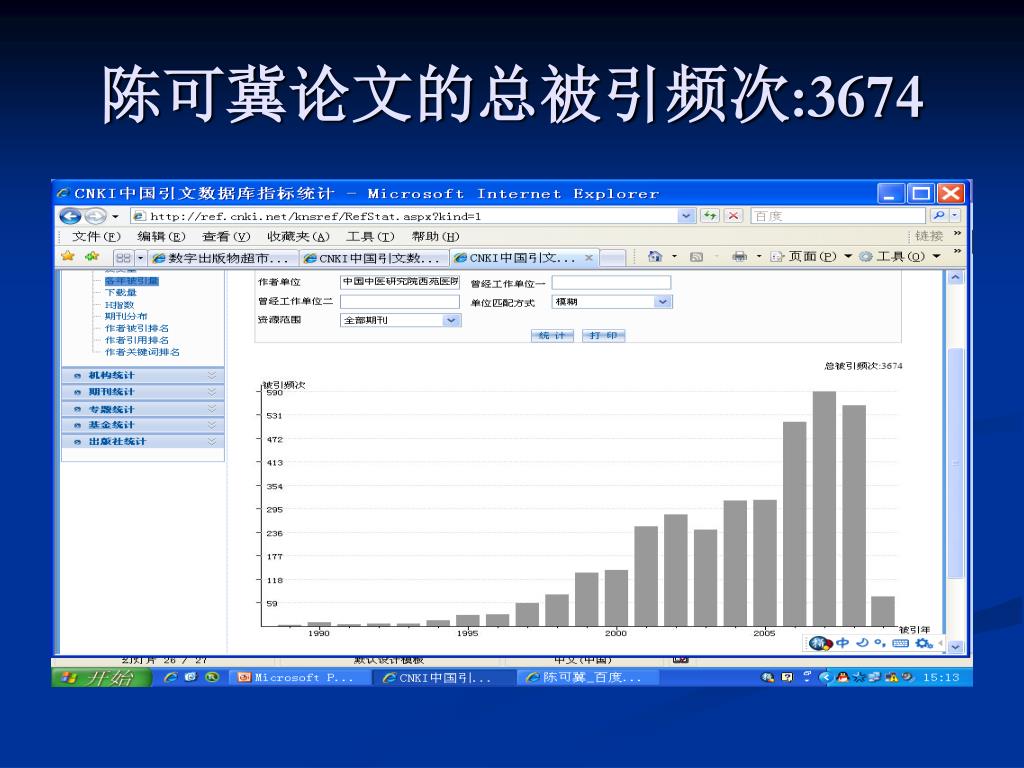This screenshot has height=768, width=1024.
Task: Click the 作者单位 input field
Action: [x=400, y=282]
